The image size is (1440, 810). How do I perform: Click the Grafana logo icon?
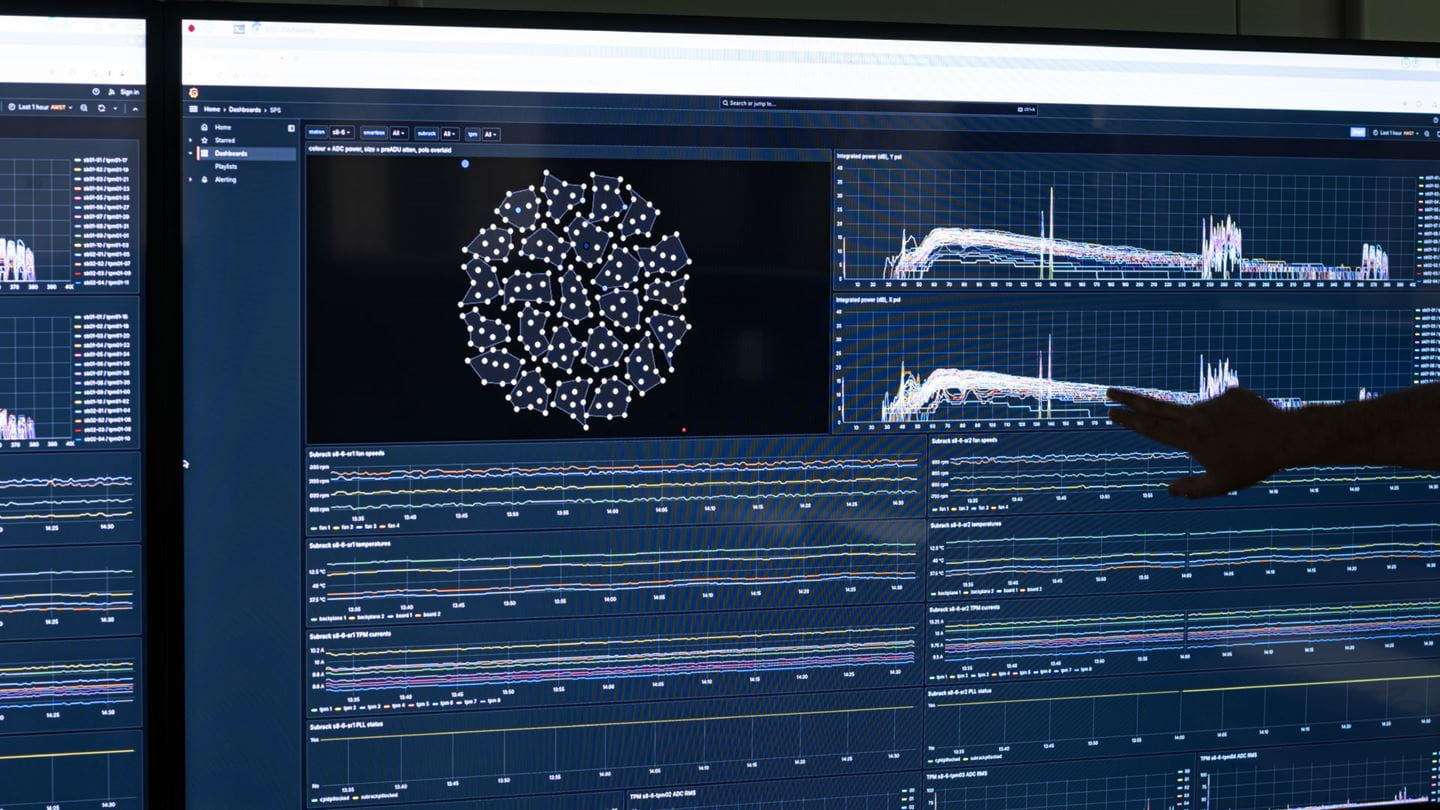(193, 93)
